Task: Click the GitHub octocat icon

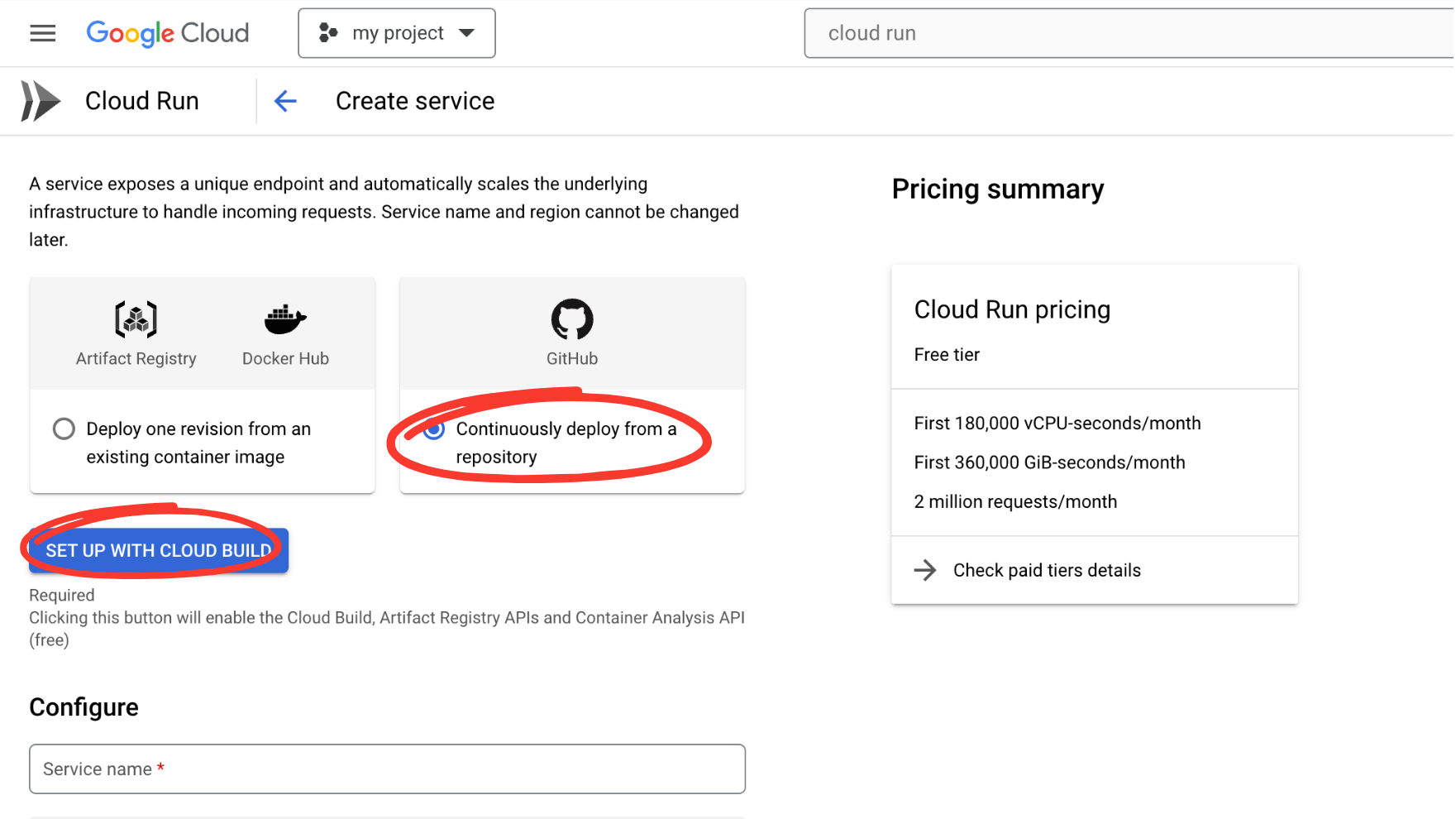Action: pyautogui.click(x=571, y=319)
